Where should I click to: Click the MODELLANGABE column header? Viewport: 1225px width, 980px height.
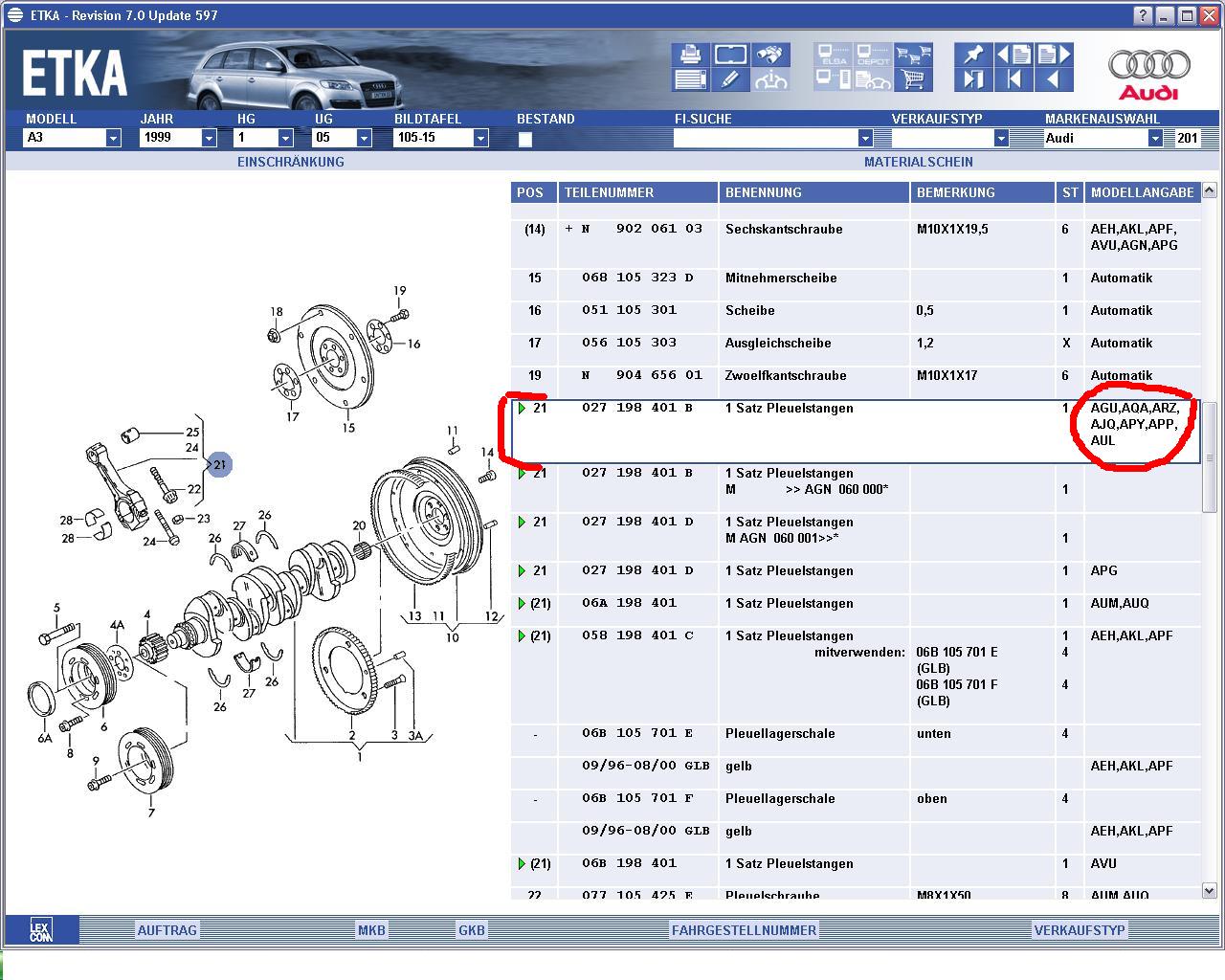click(1143, 192)
